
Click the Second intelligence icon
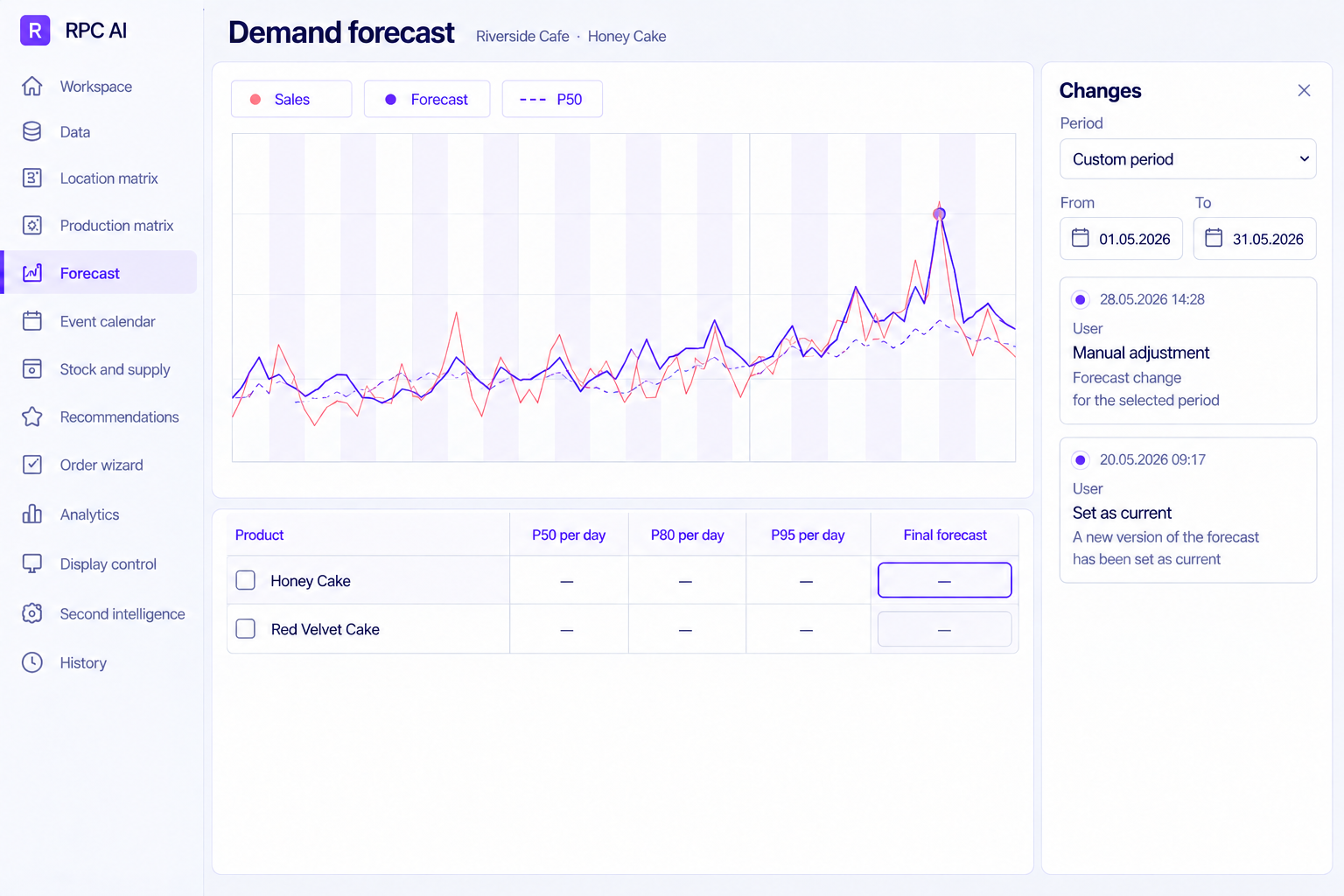32,614
